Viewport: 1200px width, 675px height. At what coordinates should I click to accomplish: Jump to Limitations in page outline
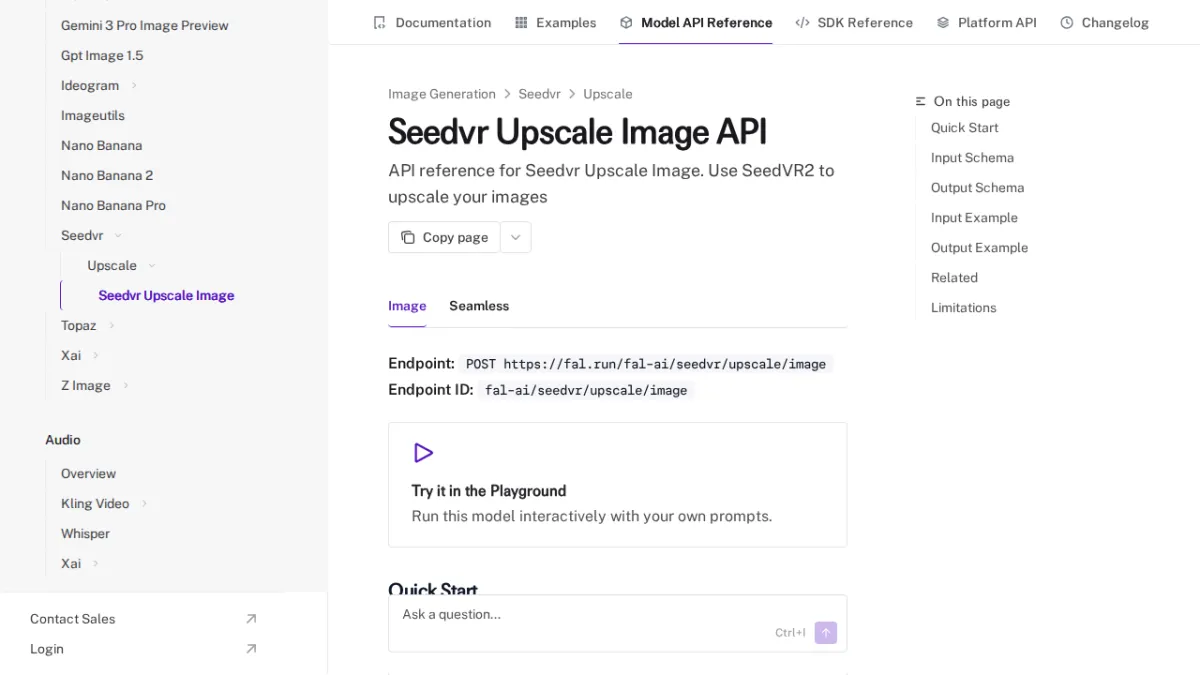tap(963, 308)
